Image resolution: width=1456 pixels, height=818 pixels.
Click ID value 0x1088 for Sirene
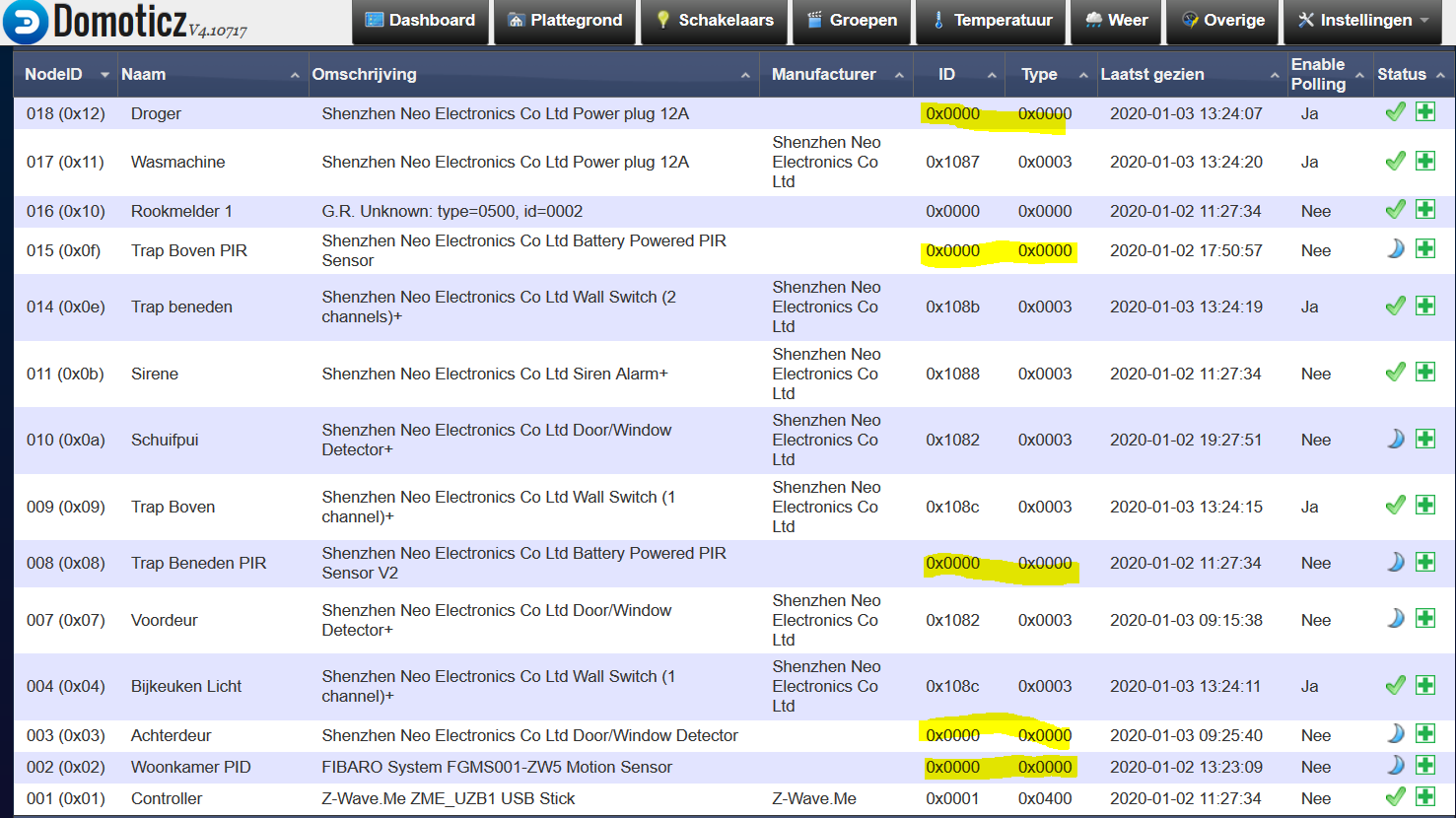click(952, 374)
